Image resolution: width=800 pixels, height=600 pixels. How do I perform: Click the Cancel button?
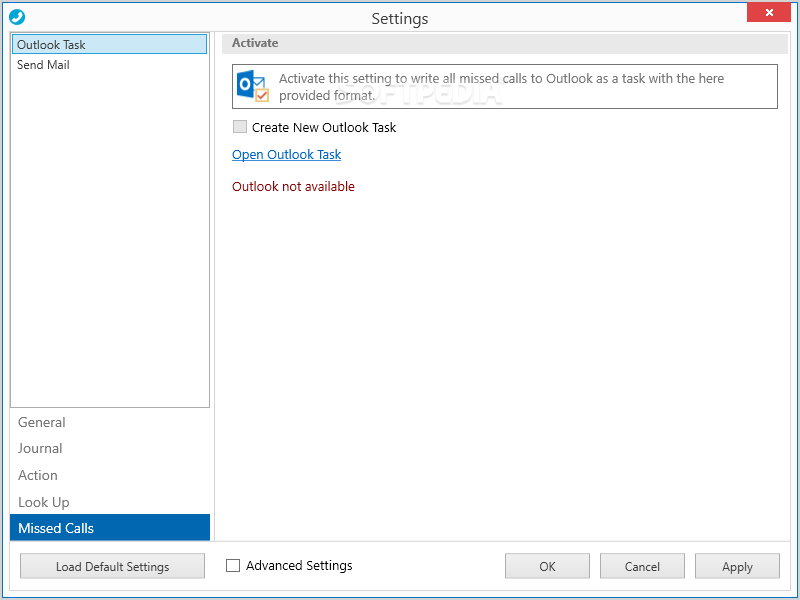[642, 566]
